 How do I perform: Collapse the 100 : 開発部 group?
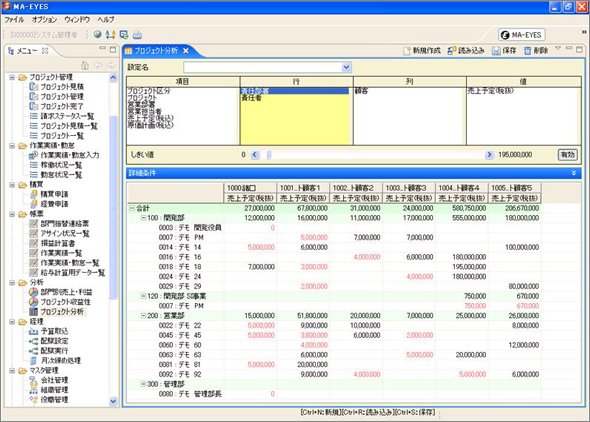tap(143, 218)
